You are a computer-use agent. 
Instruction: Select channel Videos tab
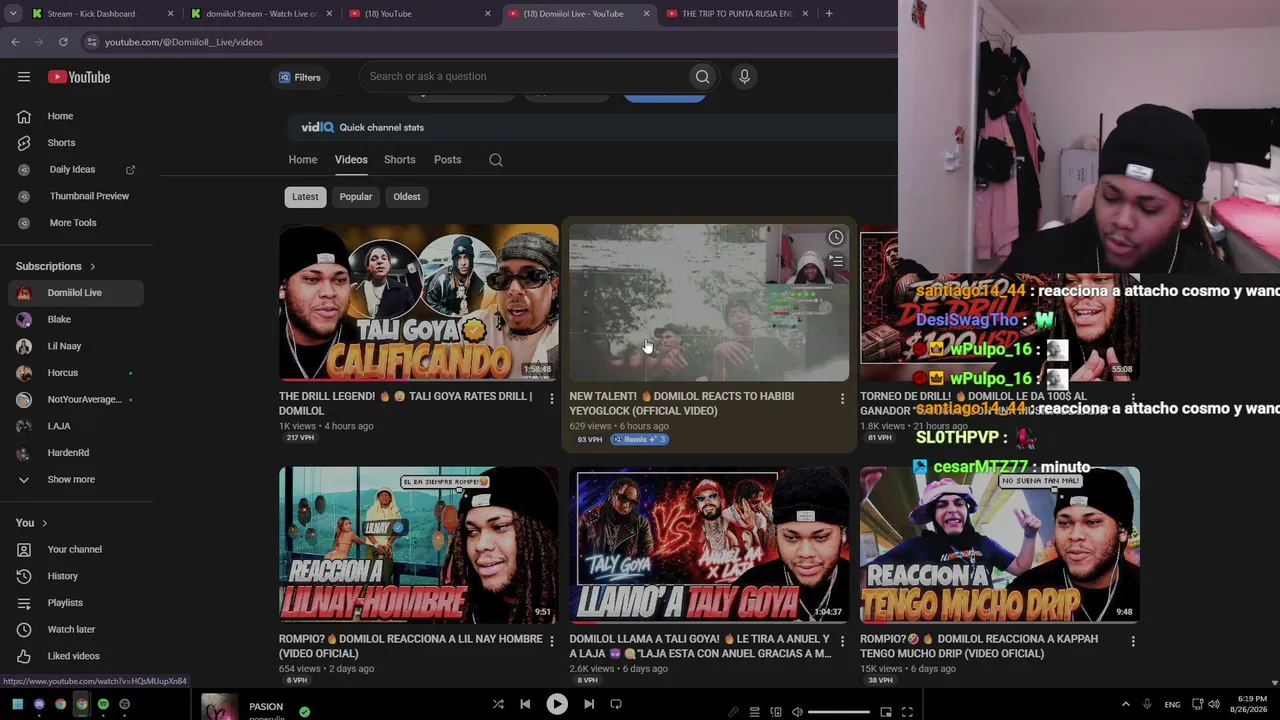351,160
